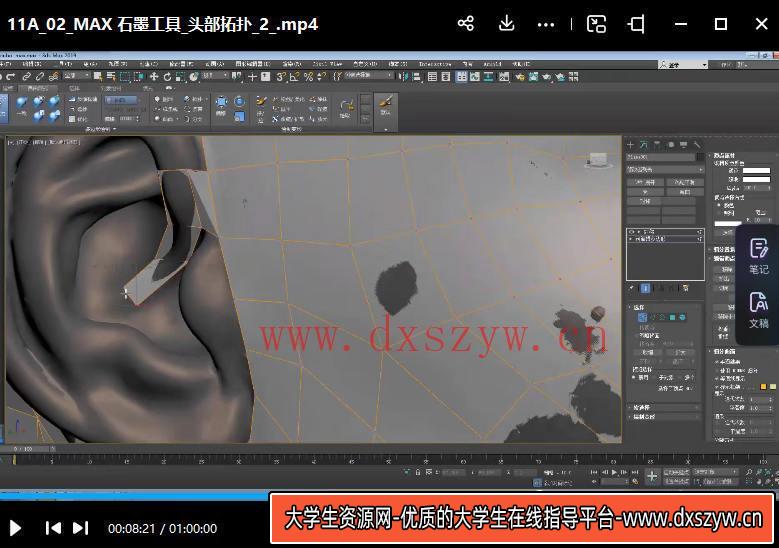Open Render Setup teapot icon
This screenshot has width=779, height=548.
pos(520,77)
